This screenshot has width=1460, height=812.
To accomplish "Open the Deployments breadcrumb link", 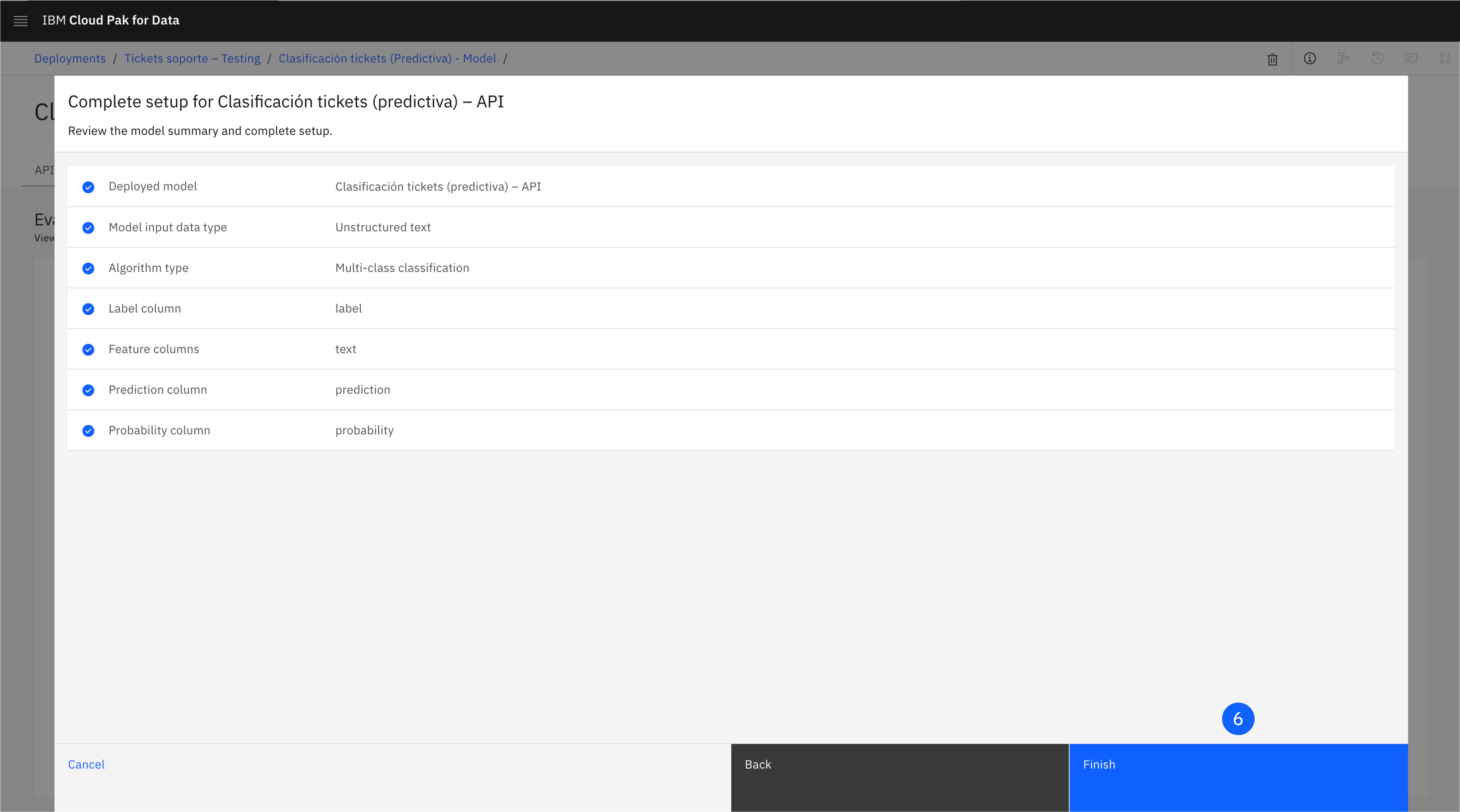I will 70,58.
